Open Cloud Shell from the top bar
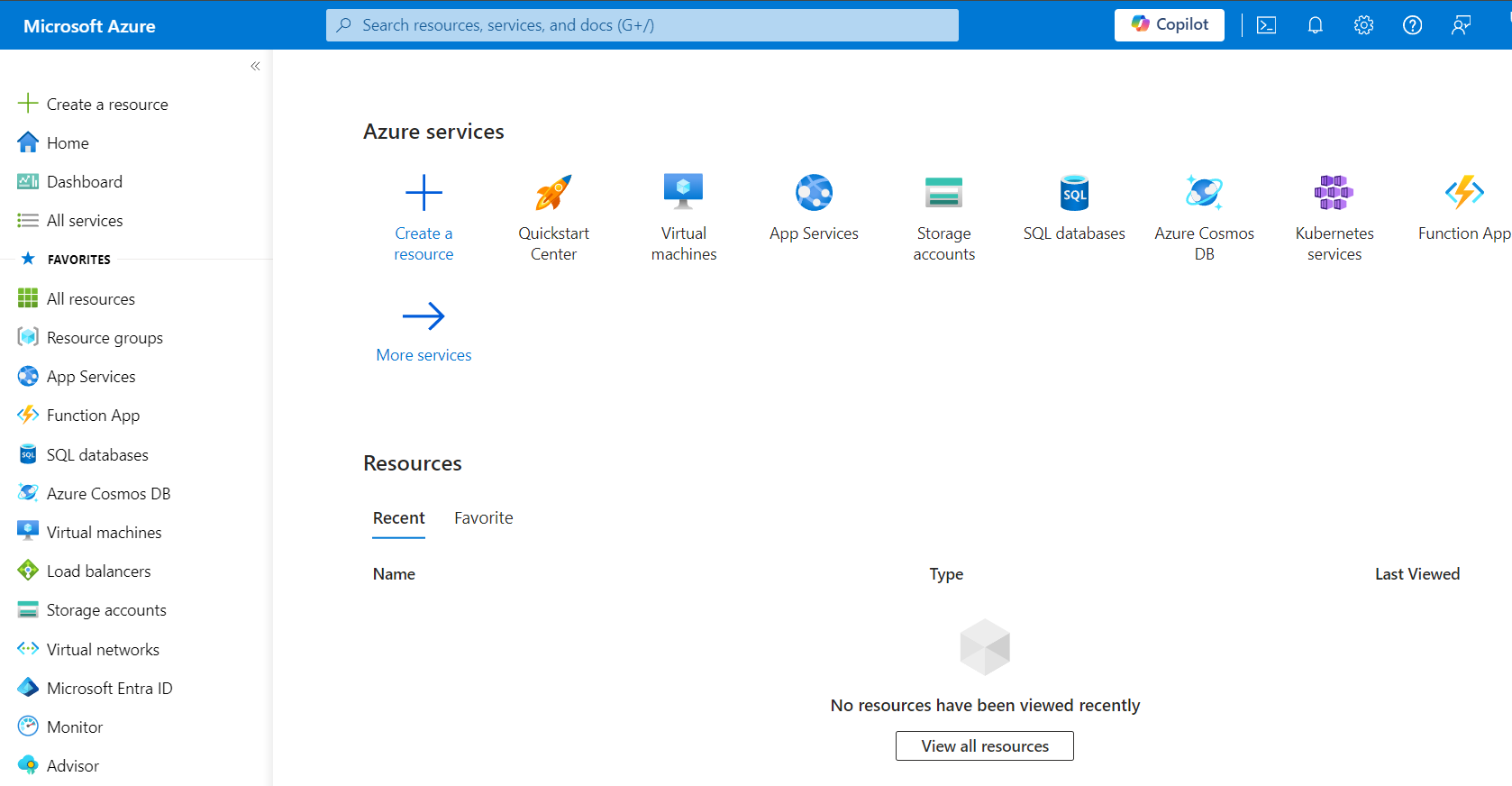 click(1266, 25)
